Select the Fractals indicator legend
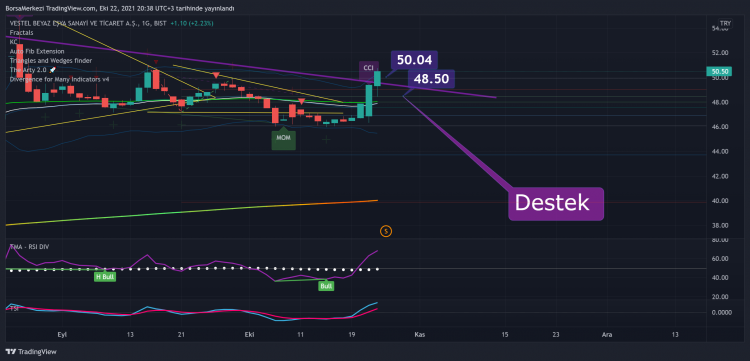Image resolution: width=750 pixels, height=361 pixels. (22, 32)
